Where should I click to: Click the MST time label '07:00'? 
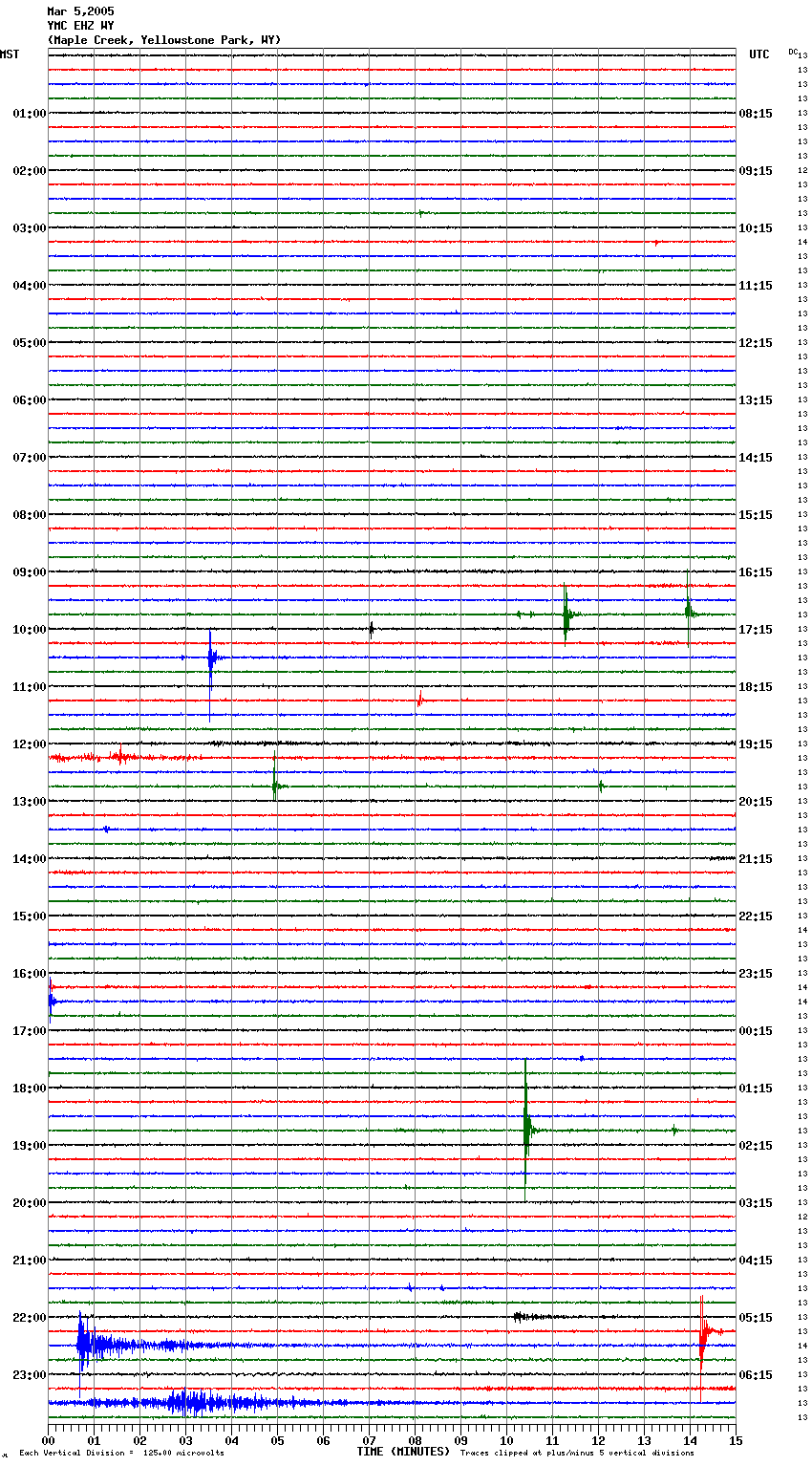[x=30, y=458]
